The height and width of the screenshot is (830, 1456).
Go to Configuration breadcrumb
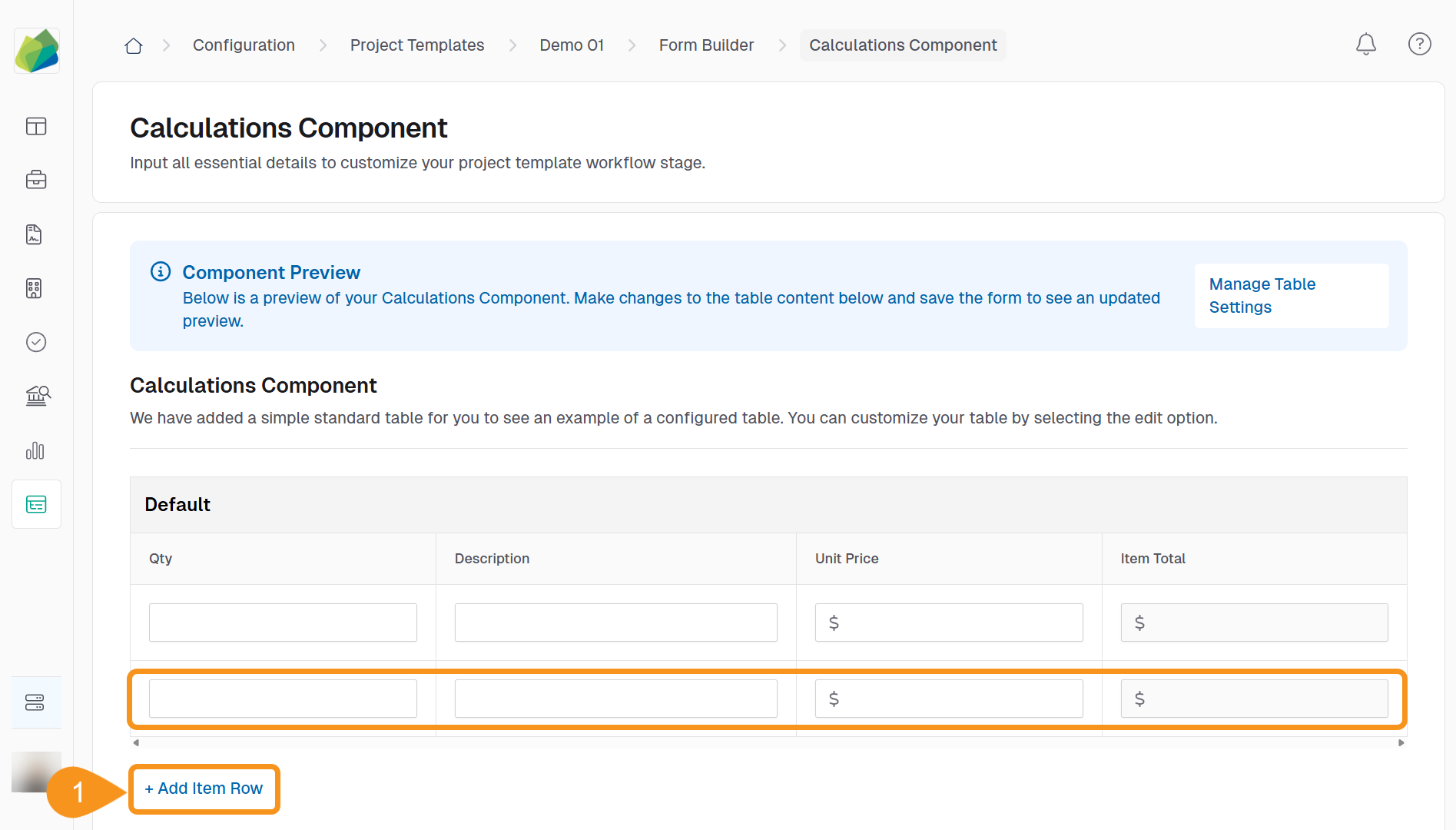coord(244,45)
